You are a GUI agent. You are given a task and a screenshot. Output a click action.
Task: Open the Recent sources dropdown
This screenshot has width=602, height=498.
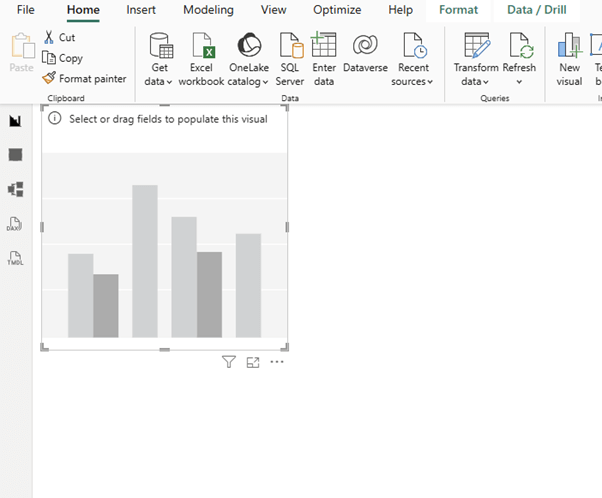414,81
